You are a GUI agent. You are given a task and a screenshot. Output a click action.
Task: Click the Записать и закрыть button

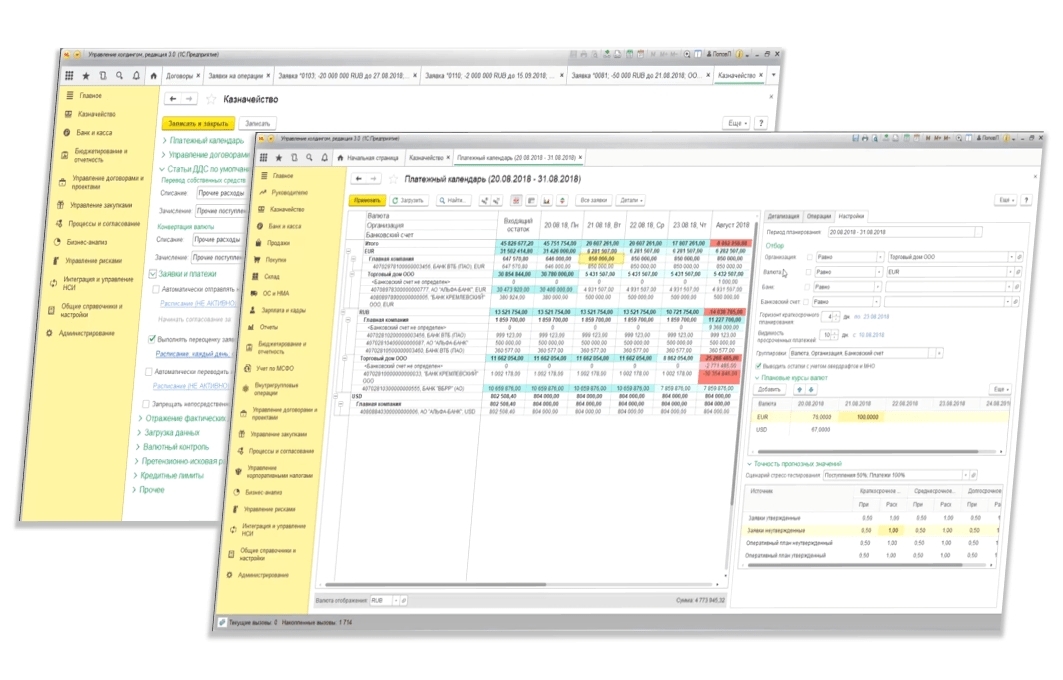pyautogui.click(x=198, y=123)
